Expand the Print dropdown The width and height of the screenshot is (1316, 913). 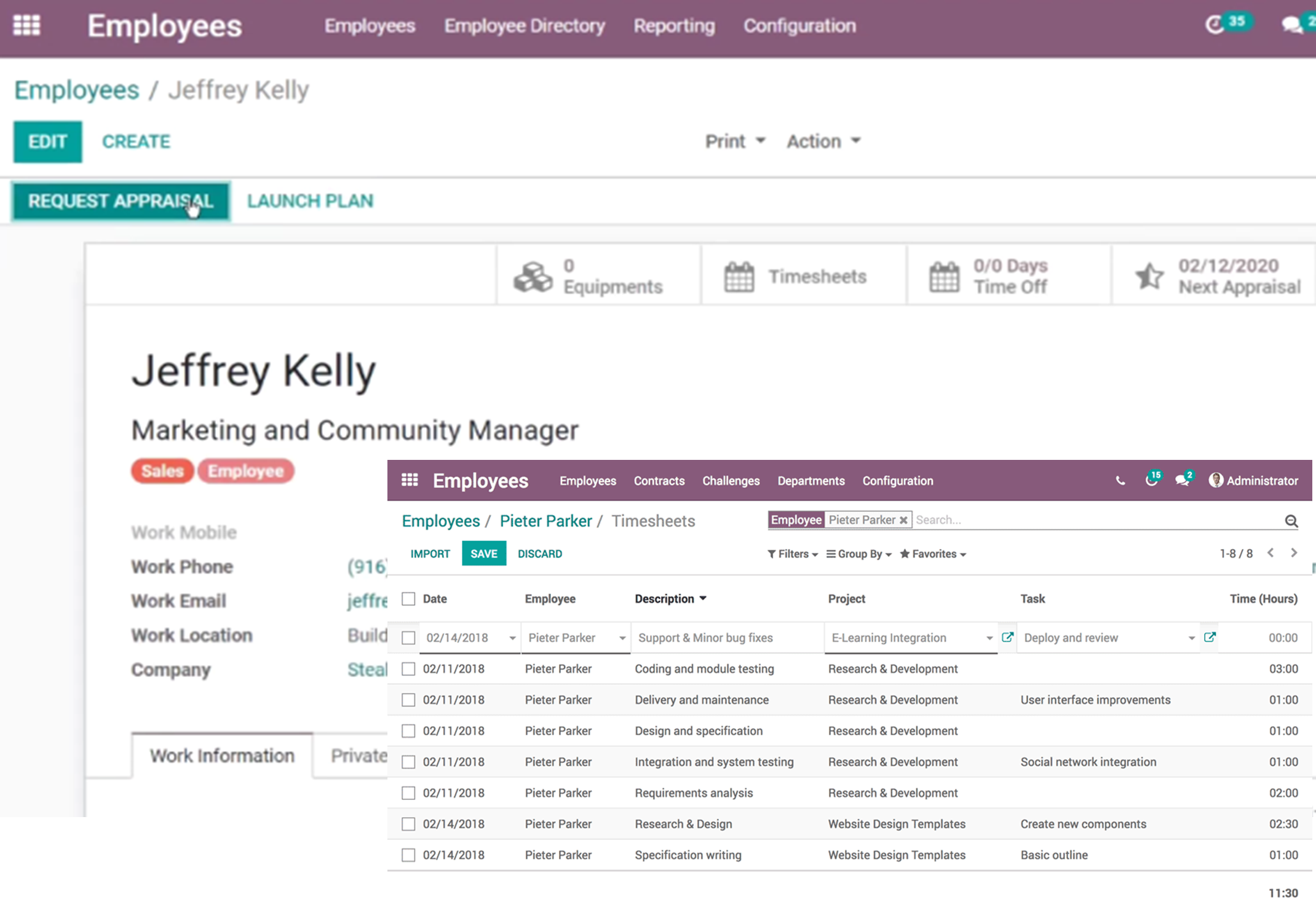coord(735,141)
